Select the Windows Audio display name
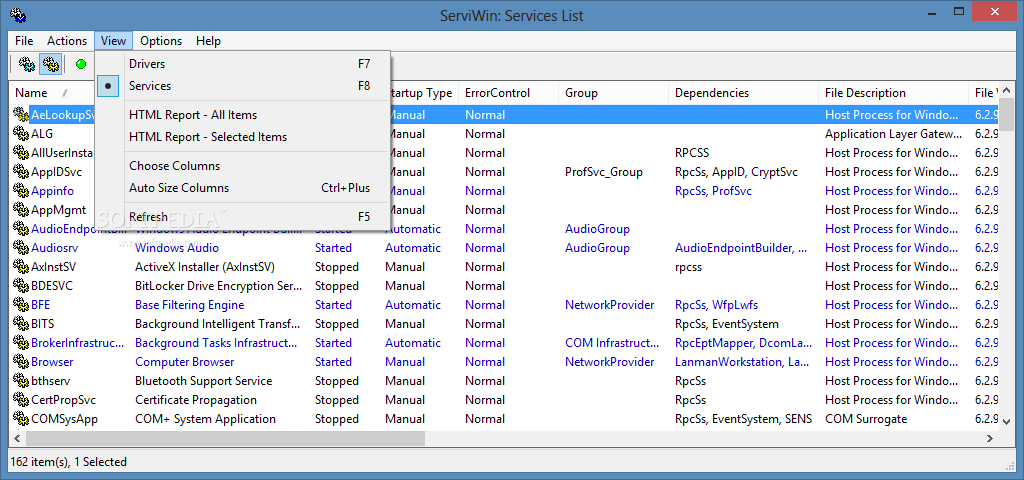Image resolution: width=1024 pixels, height=480 pixels. click(177, 248)
